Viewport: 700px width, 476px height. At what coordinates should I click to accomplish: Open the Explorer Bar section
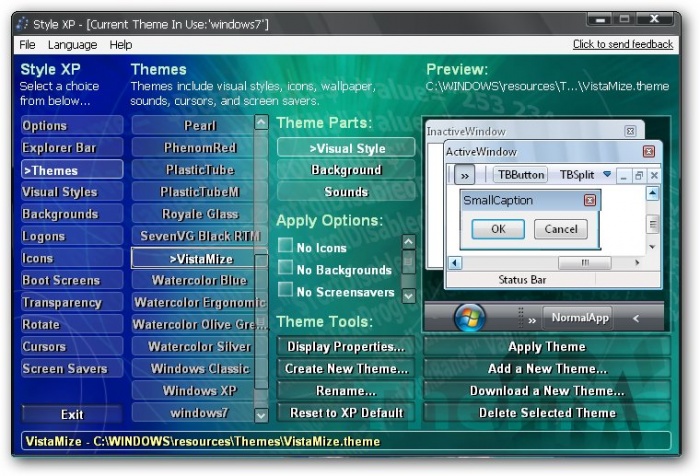[x=72, y=147]
